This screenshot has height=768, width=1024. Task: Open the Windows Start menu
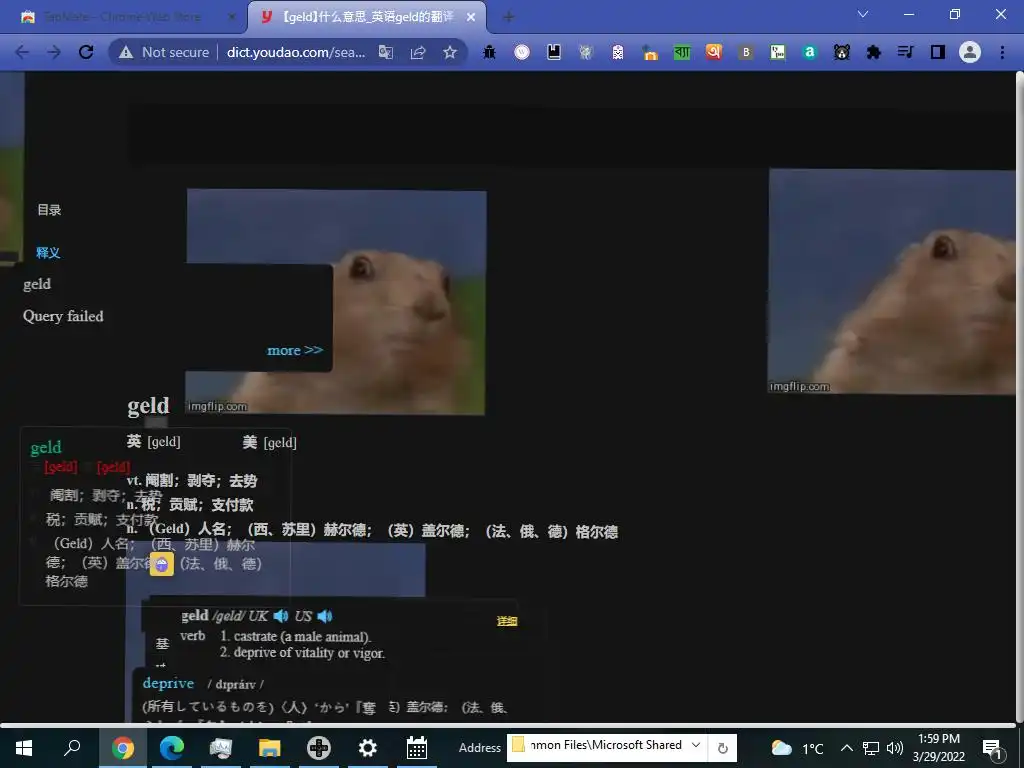coord(24,748)
